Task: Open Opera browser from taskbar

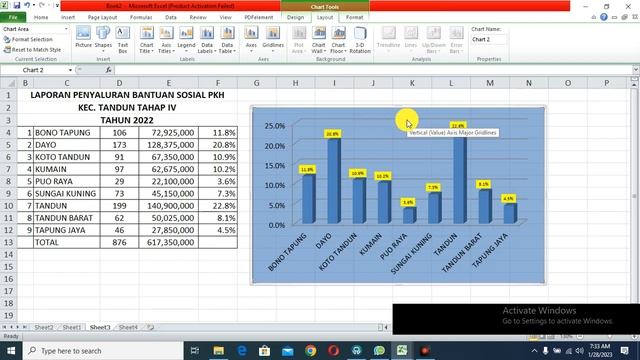Action: [333, 351]
